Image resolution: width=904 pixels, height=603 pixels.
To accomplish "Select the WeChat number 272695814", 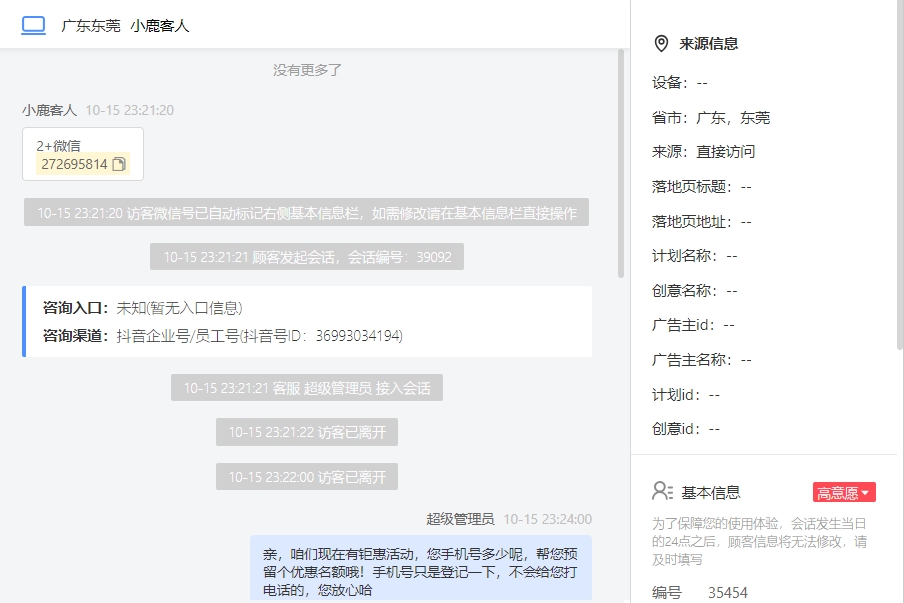I will (74, 164).
